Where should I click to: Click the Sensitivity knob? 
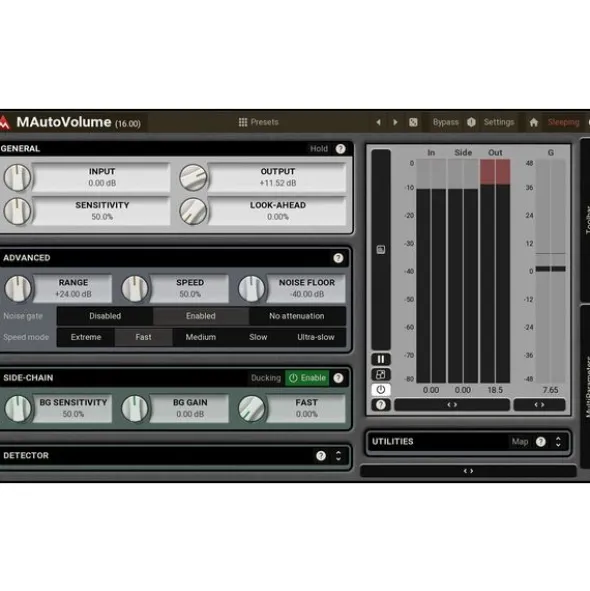pyautogui.click(x=17, y=211)
